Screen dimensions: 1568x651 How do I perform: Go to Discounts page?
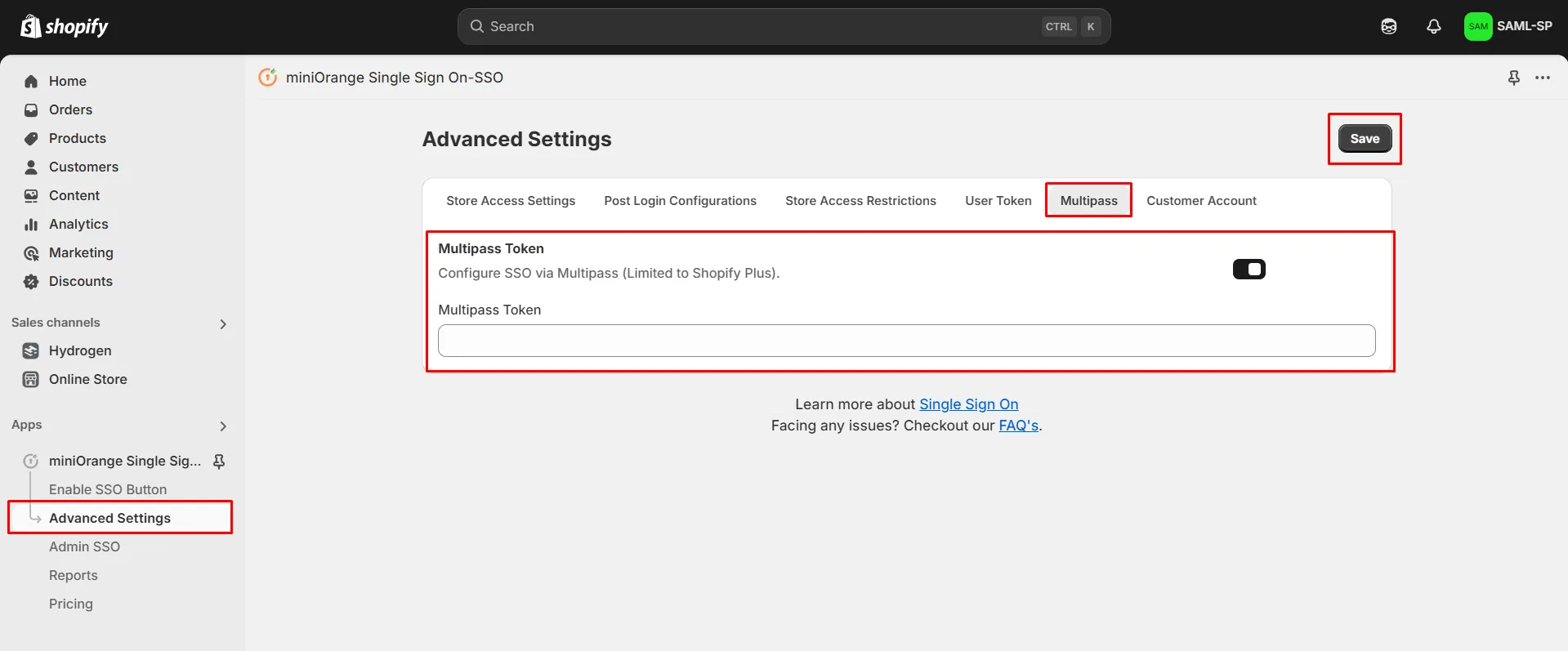[81, 281]
